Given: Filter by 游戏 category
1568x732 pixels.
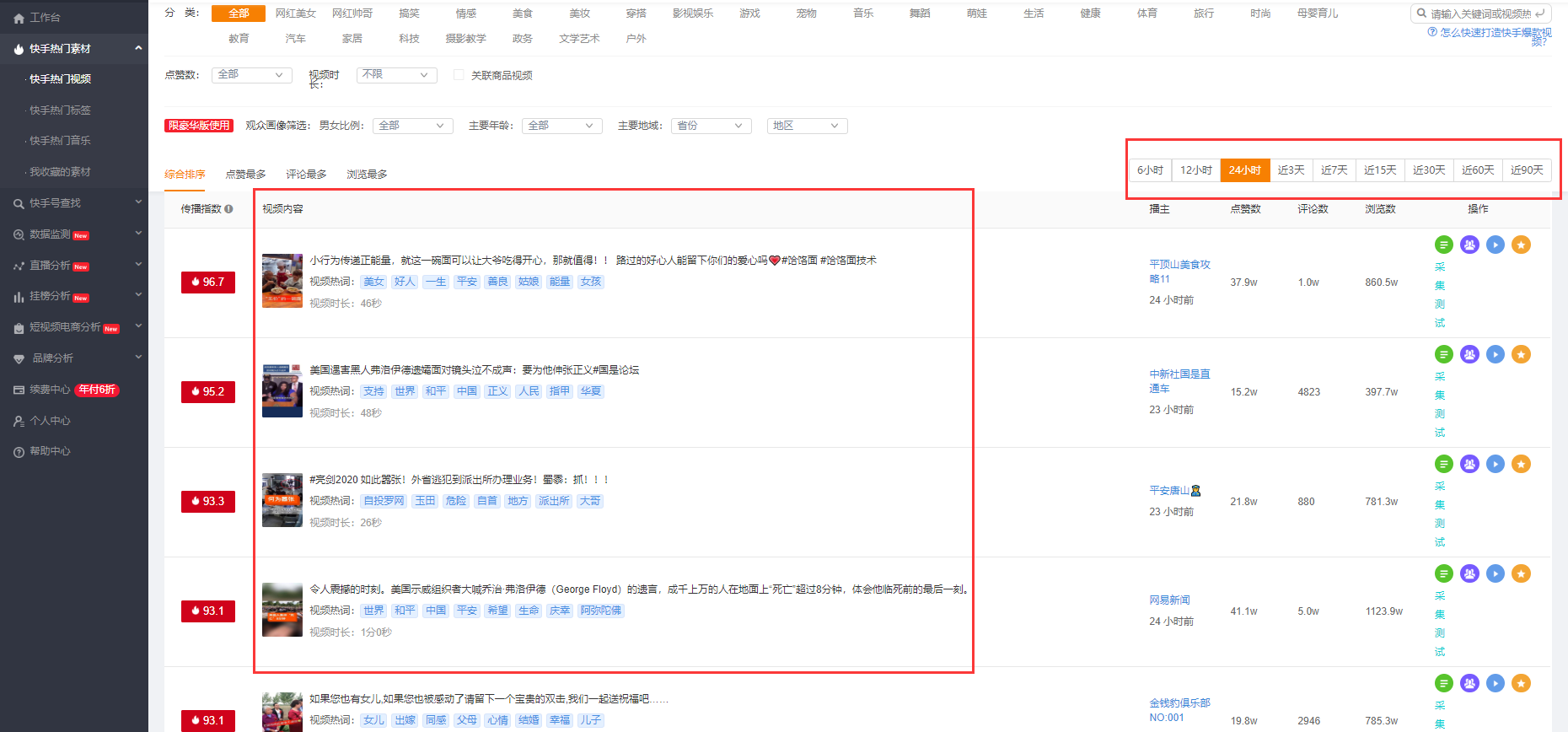Looking at the screenshot, I should pos(749,13).
